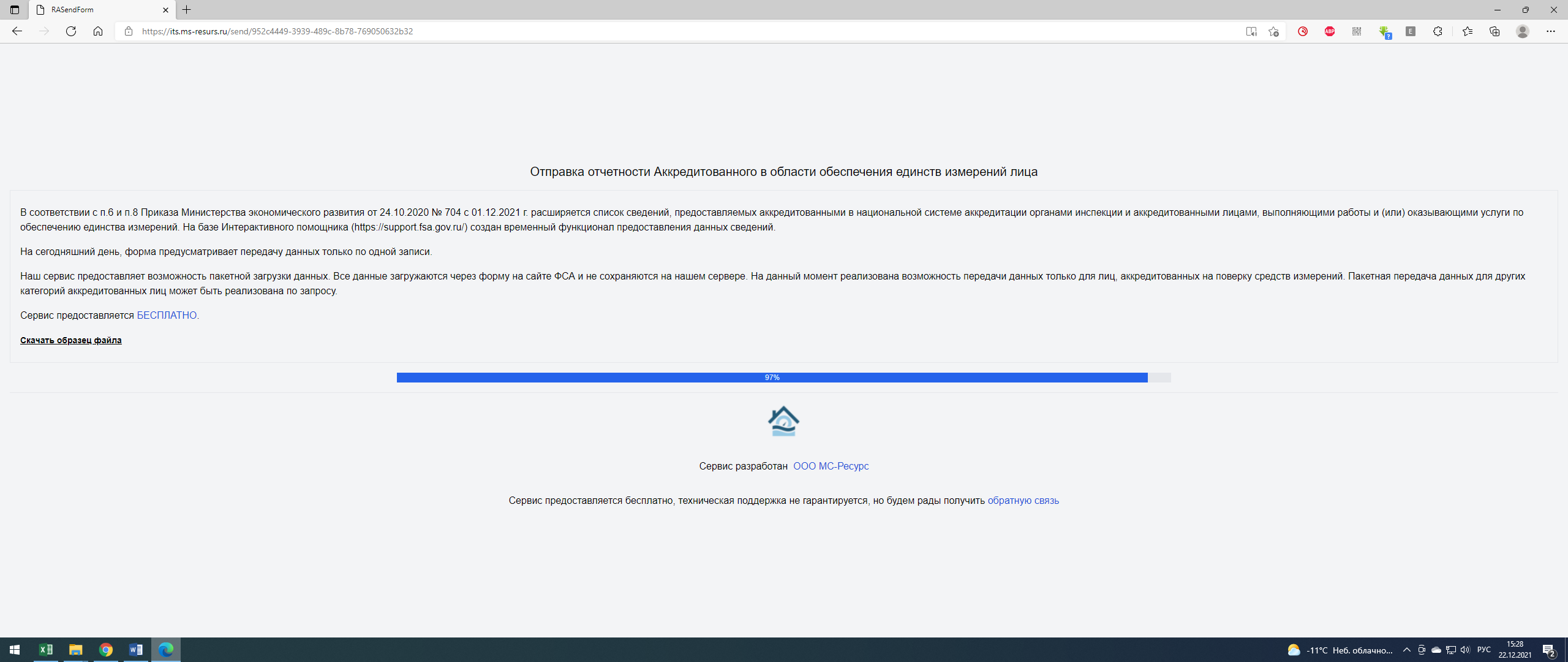Open the ООО МС-Ресурс link

tap(831, 466)
